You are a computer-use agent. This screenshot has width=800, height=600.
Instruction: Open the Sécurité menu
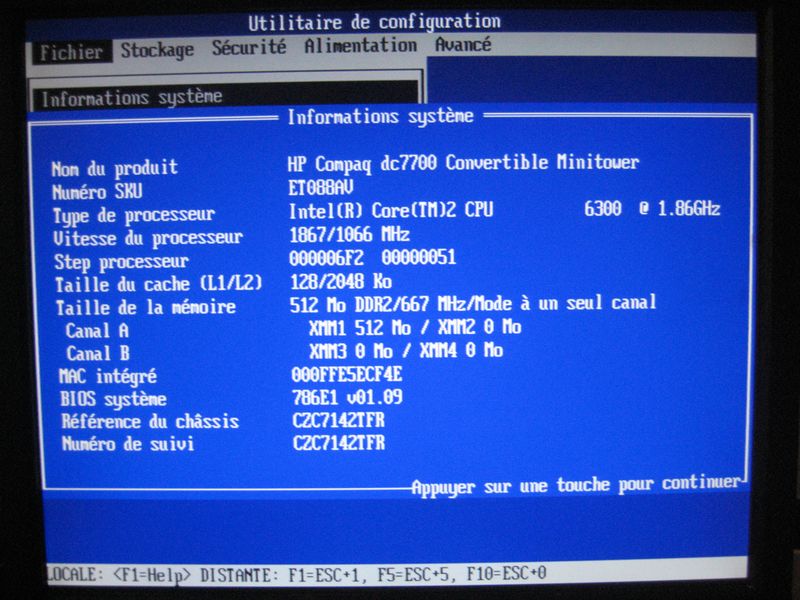coord(249,47)
